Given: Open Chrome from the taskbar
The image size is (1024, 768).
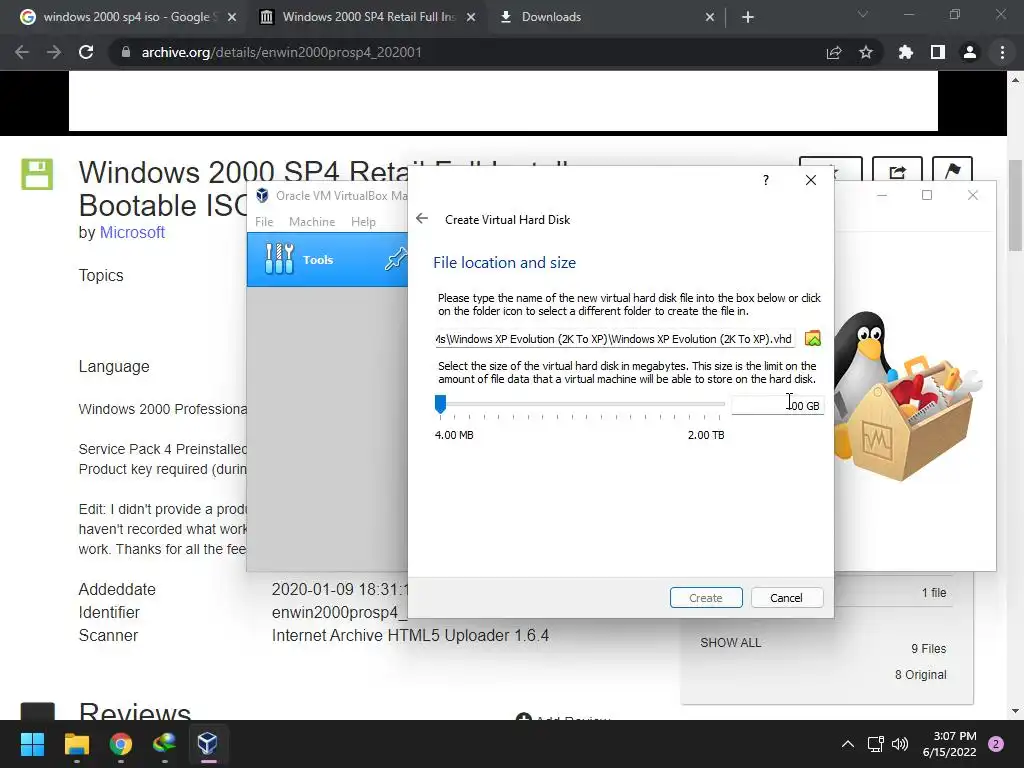Looking at the screenshot, I should [121, 744].
